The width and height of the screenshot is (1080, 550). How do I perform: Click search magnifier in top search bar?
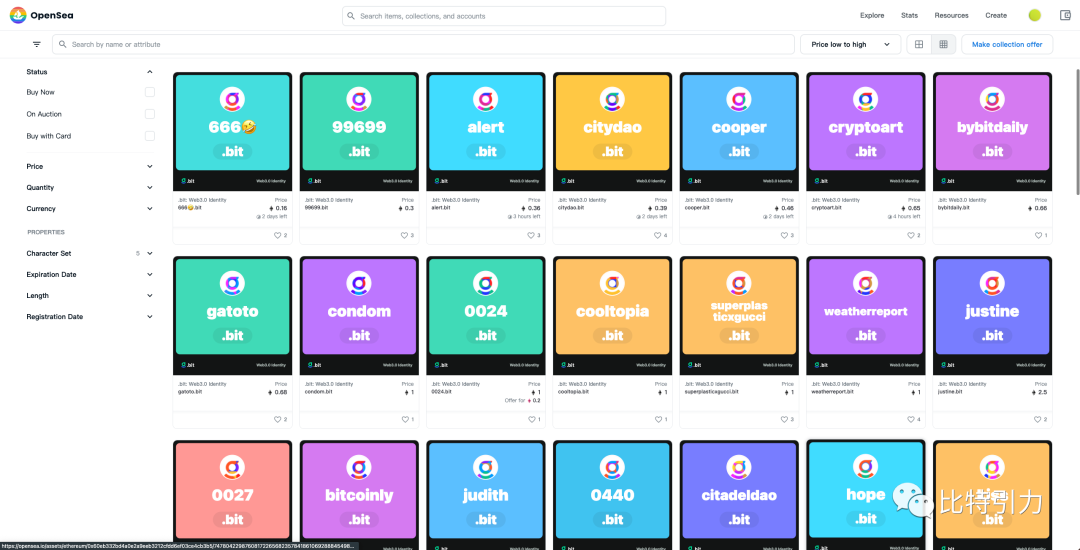[x=351, y=16]
